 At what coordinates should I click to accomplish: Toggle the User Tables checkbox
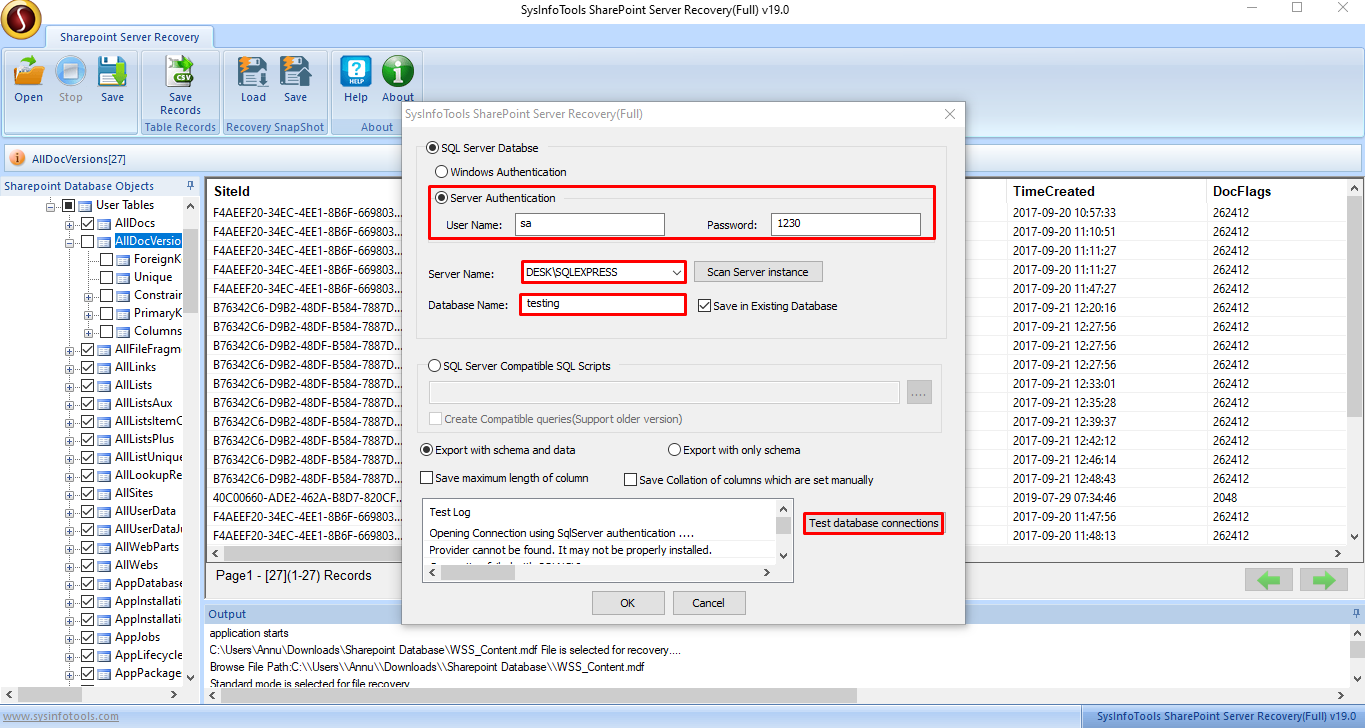click(x=68, y=205)
